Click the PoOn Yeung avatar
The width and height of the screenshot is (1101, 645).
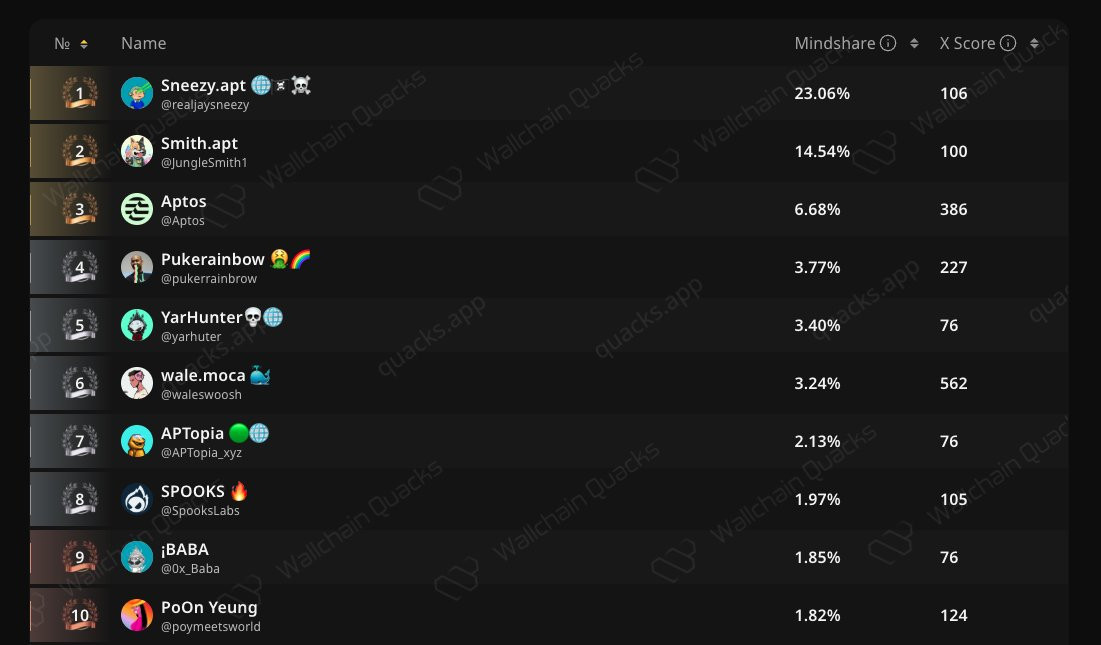[x=137, y=616]
